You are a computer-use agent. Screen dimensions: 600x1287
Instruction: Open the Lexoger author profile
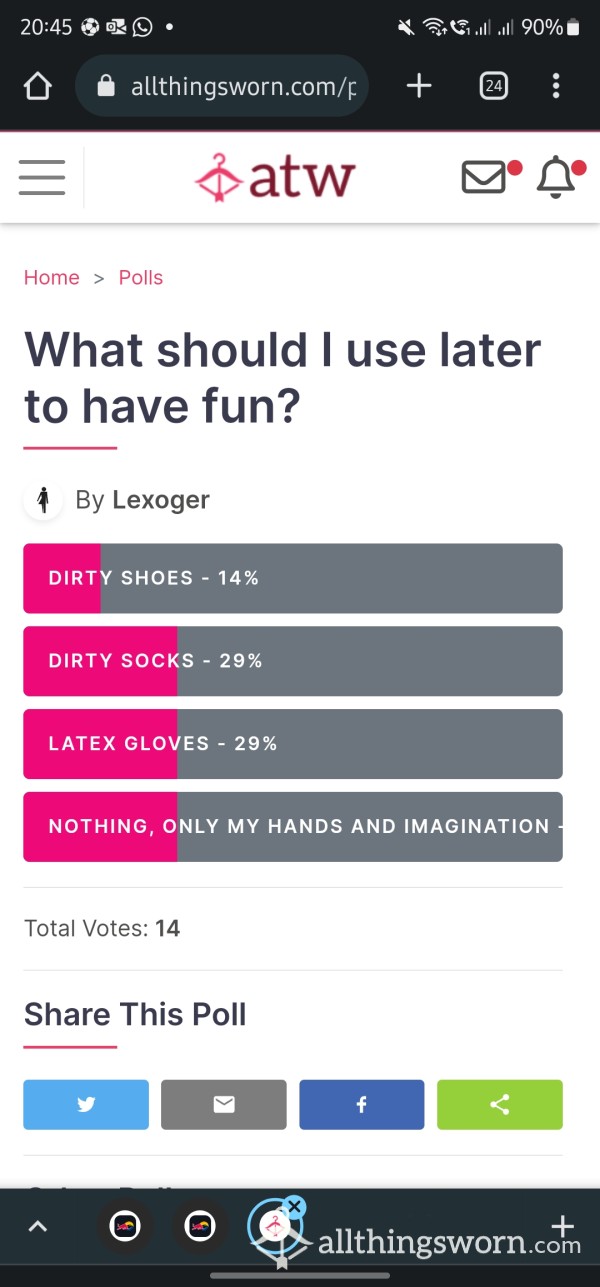pos(161,500)
